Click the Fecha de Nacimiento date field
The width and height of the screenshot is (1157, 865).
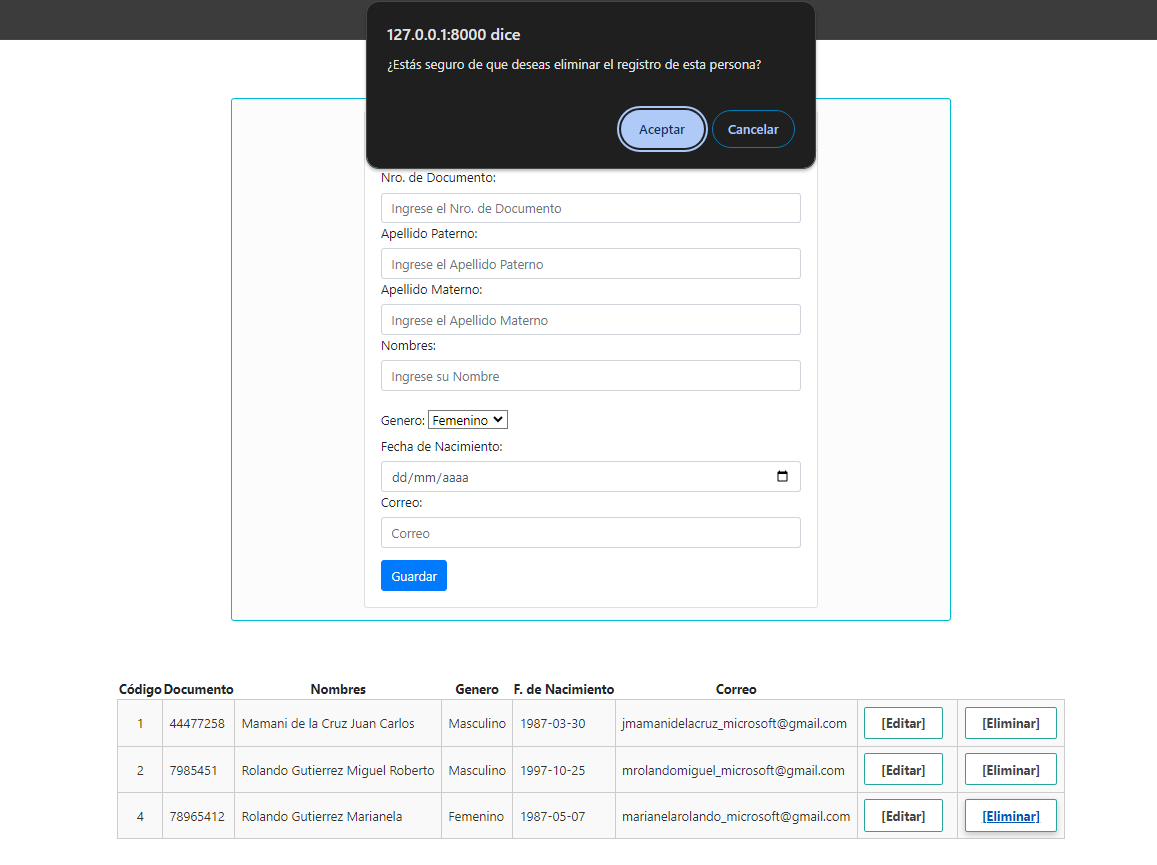pos(570,477)
